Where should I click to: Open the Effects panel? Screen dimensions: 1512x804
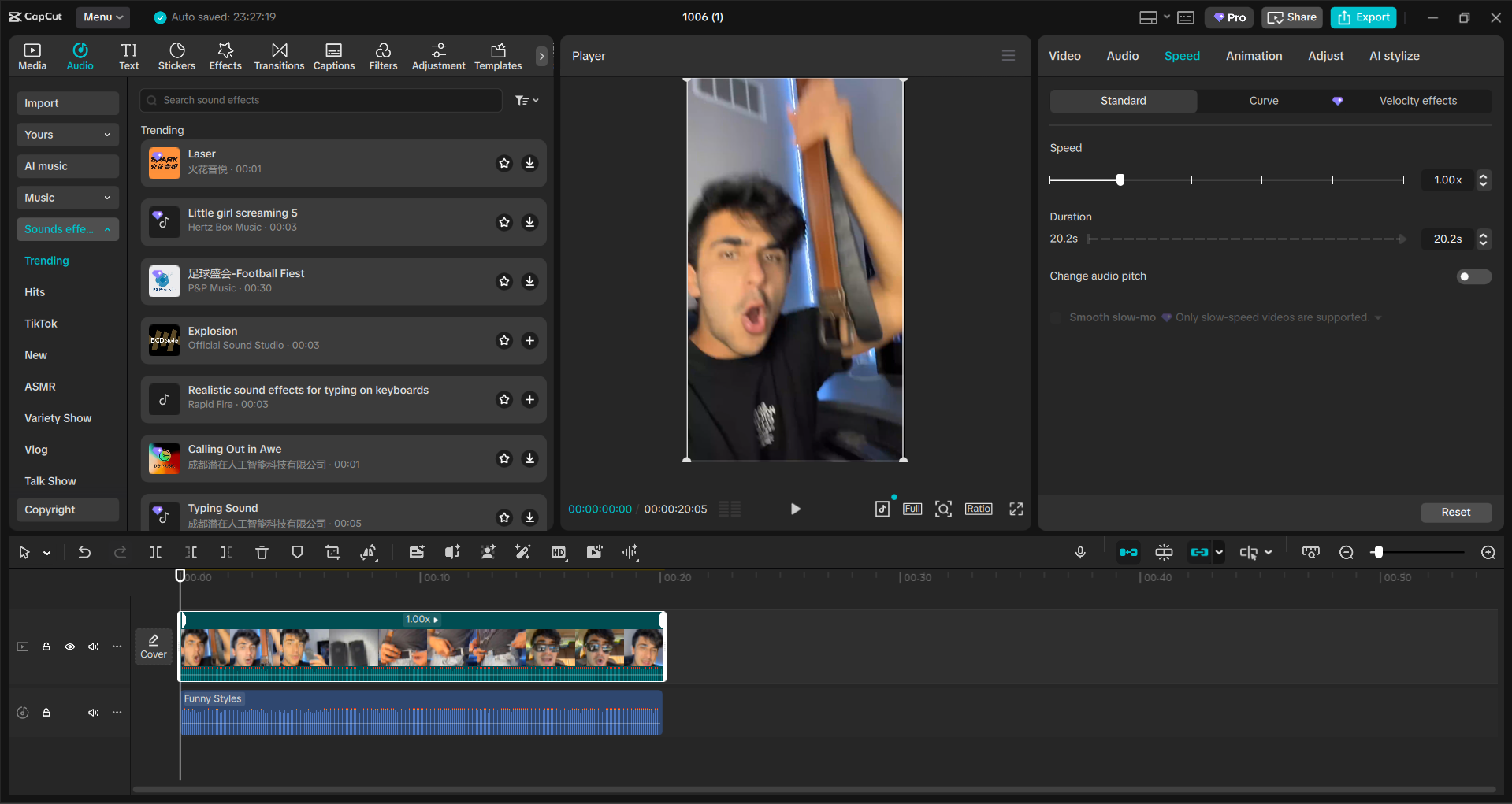pyautogui.click(x=225, y=55)
